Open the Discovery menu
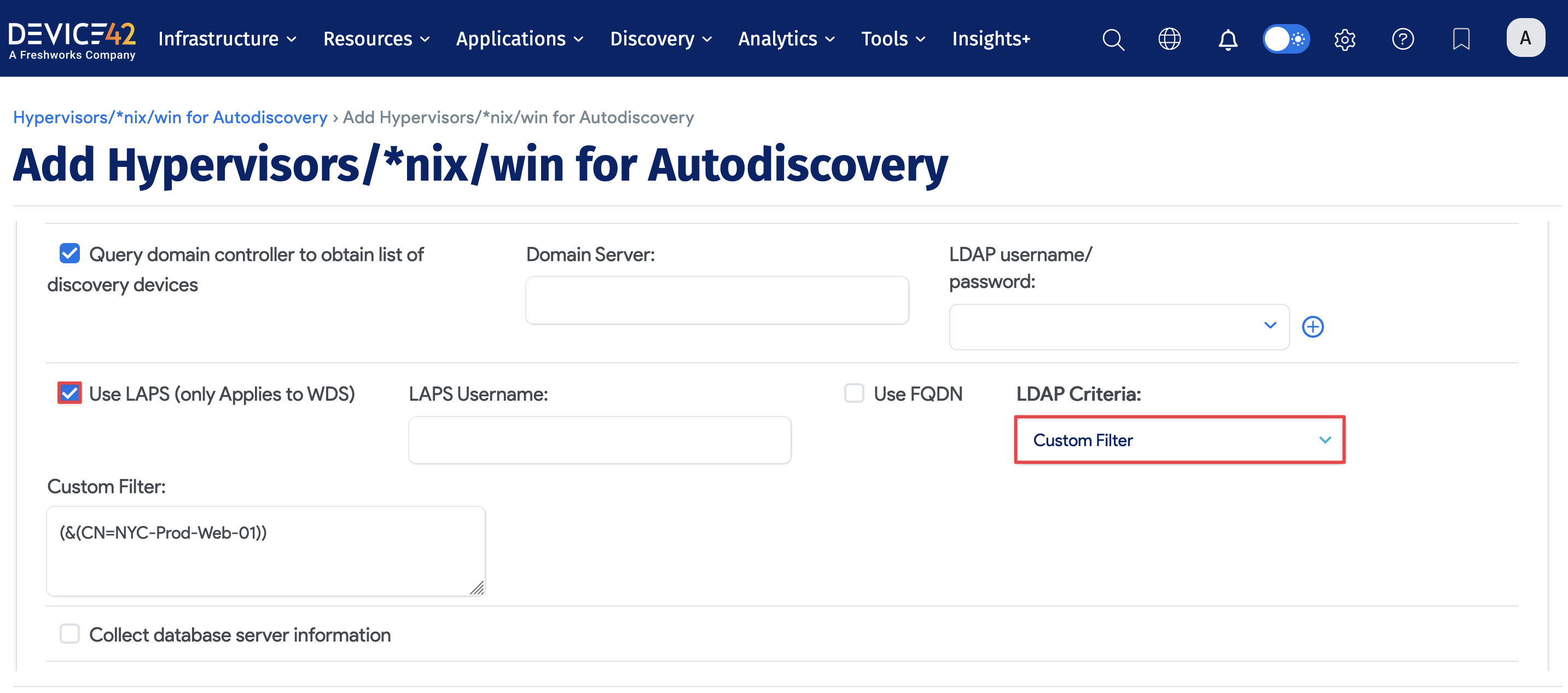 660,39
